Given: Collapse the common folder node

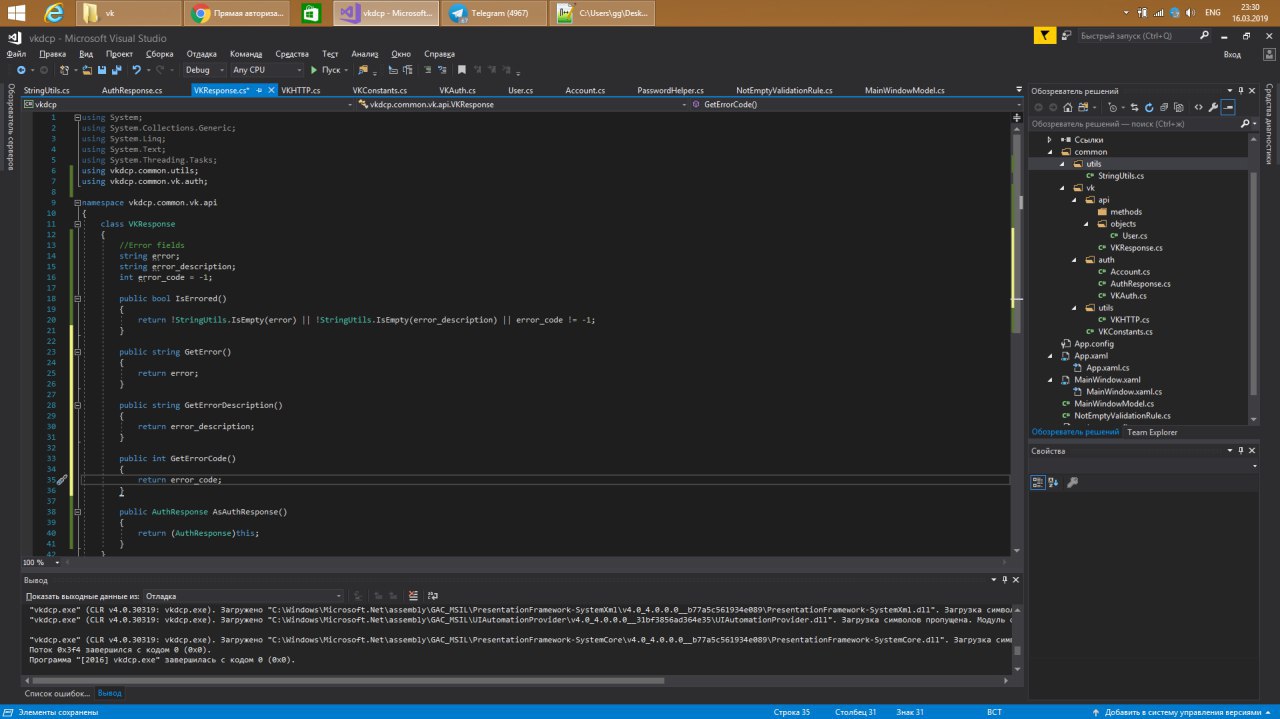Looking at the screenshot, I should pyautogui.click(x=1050, y=152).
